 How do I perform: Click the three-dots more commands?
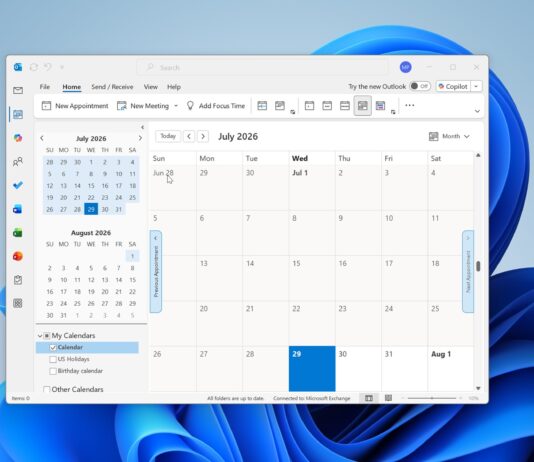point(410,106)
